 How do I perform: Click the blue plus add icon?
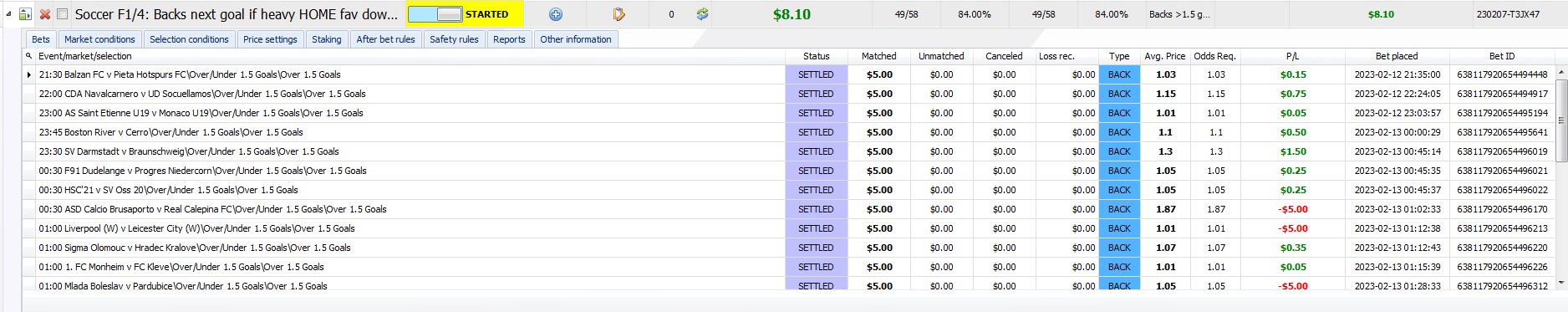[x=556, y=14]
